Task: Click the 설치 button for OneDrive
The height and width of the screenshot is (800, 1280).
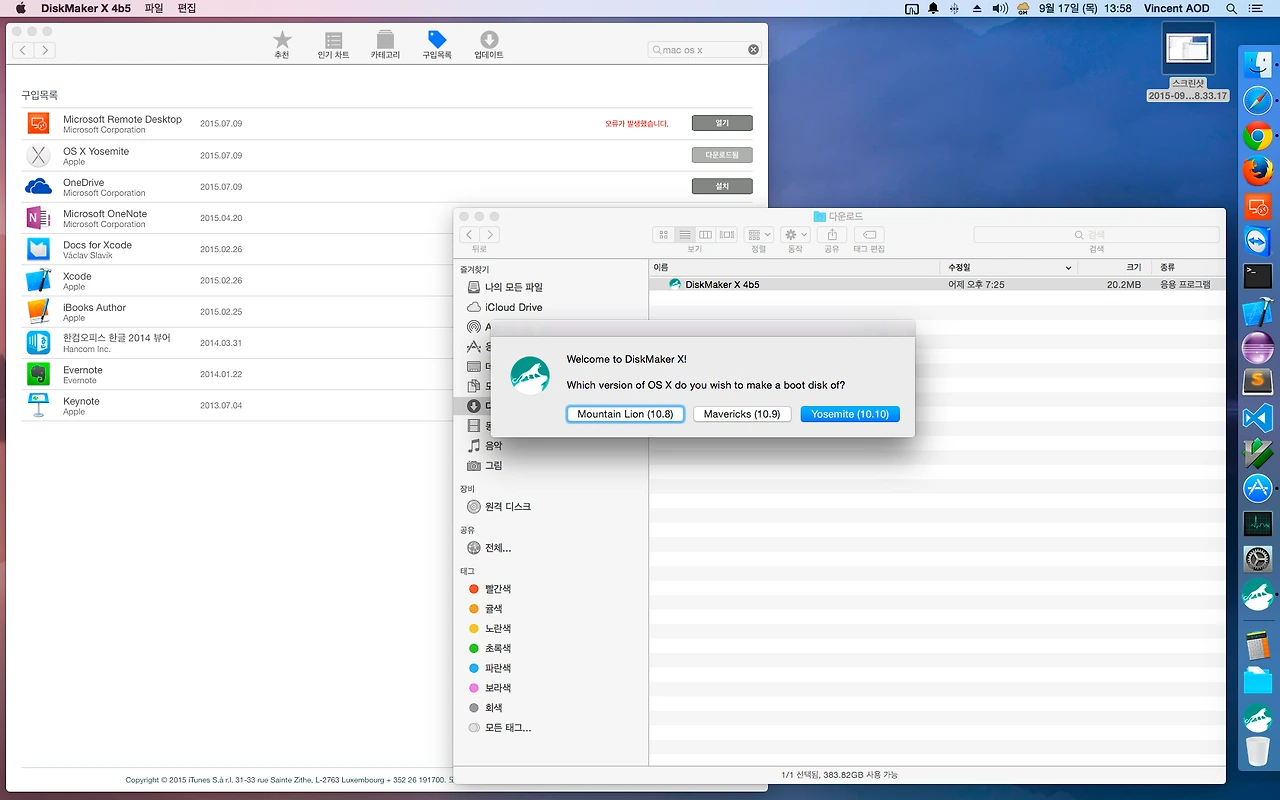Action: [x=722, y=186]
